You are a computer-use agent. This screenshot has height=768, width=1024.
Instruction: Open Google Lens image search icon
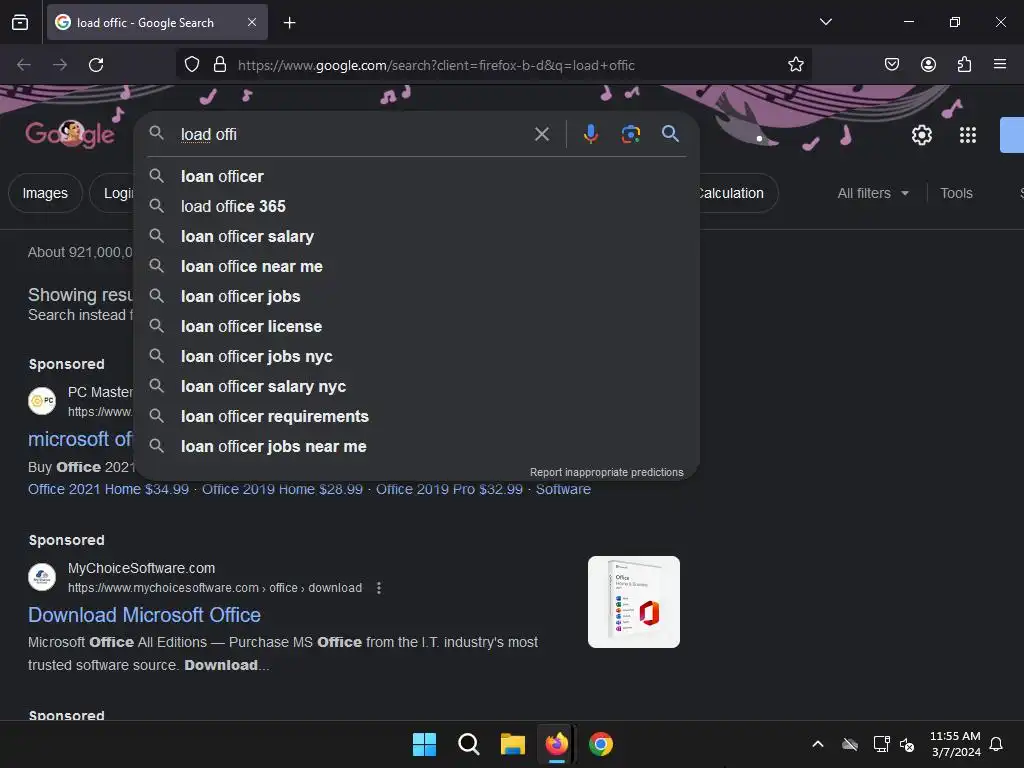coord(630,135)
